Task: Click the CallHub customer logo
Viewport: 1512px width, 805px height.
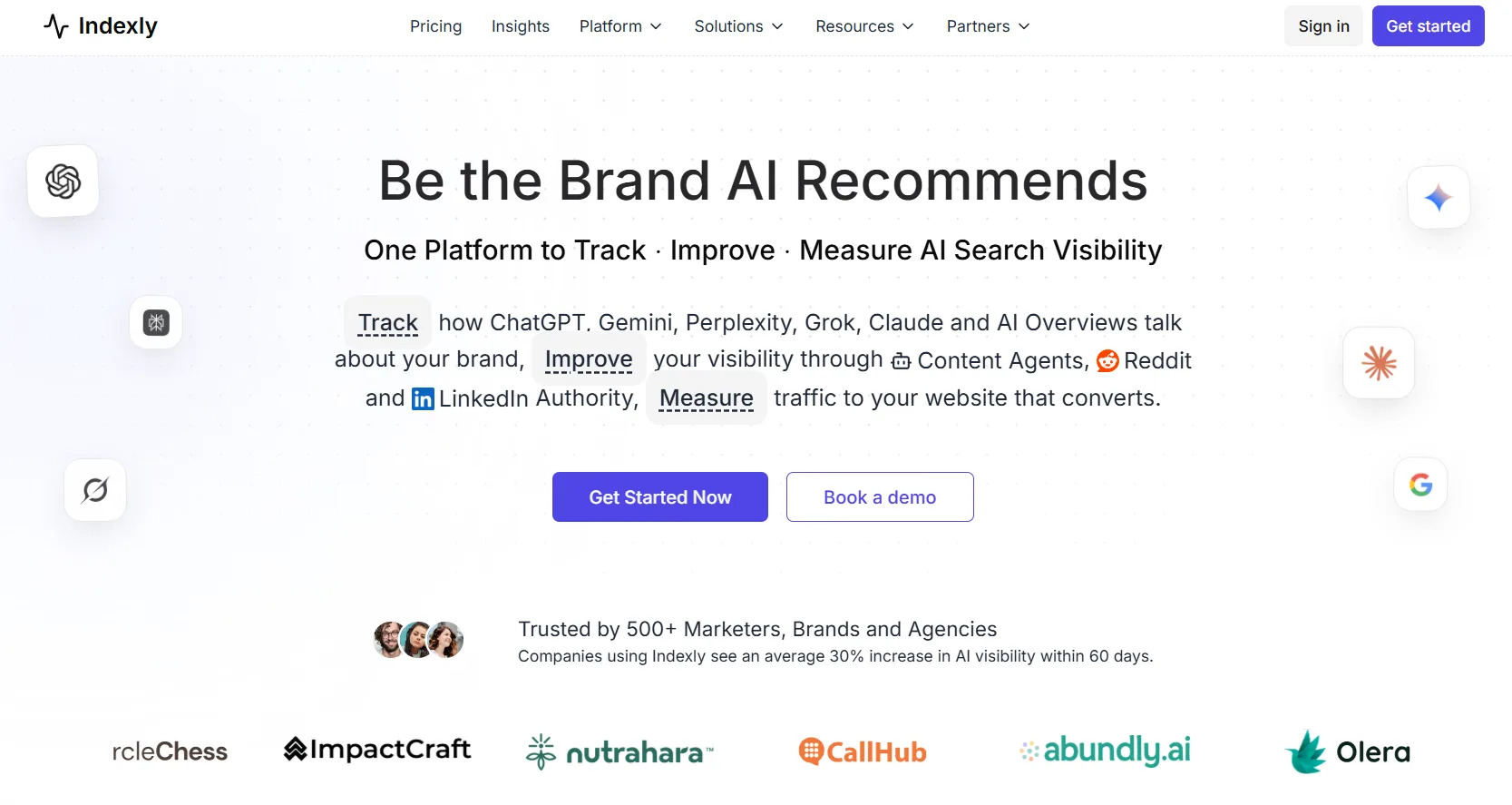Action: tap(863, 751)
